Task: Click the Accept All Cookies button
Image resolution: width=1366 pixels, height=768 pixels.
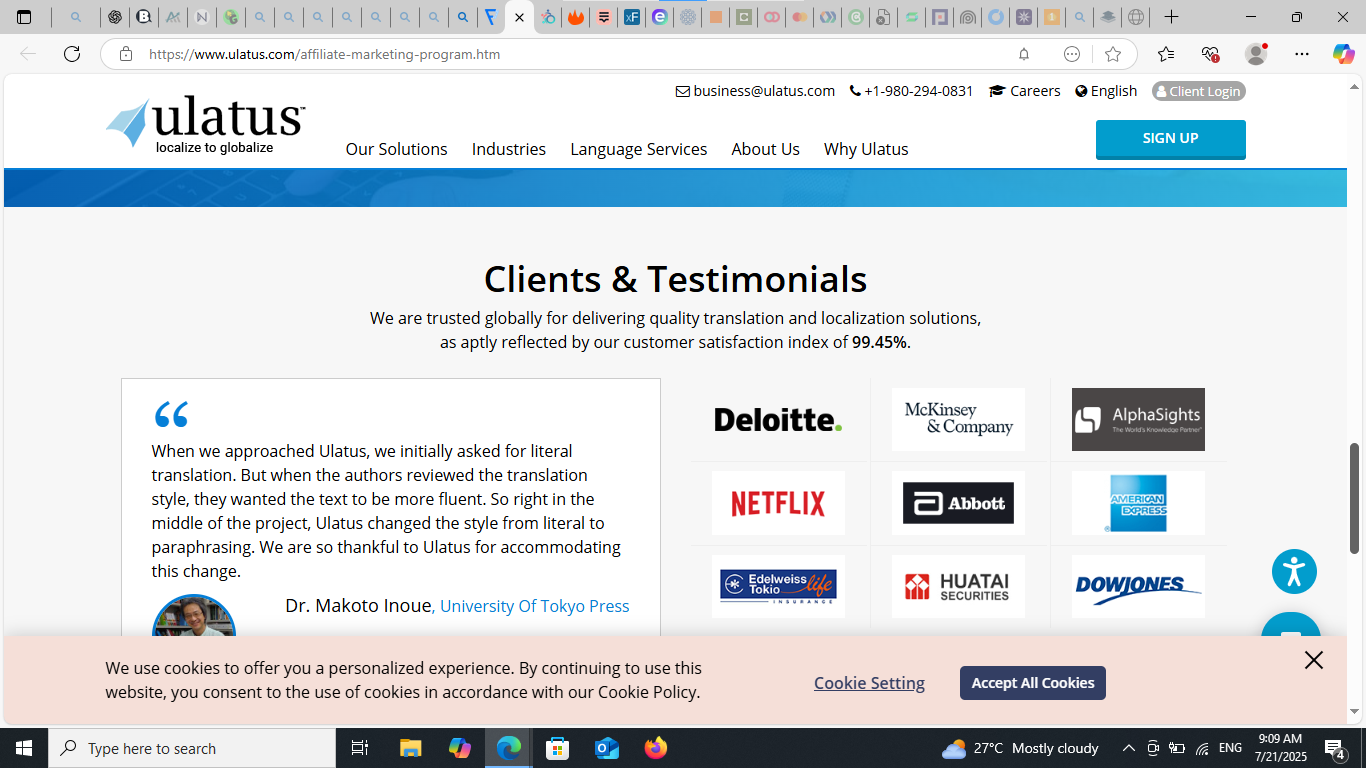Action: click(x=1033, y=683)
